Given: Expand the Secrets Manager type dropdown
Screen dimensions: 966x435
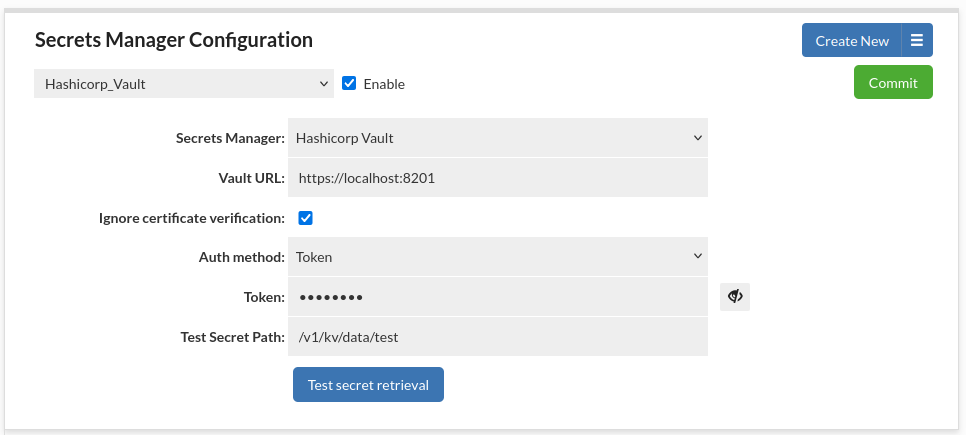Looking at the screenshot, I should click(x=497, y=138).
